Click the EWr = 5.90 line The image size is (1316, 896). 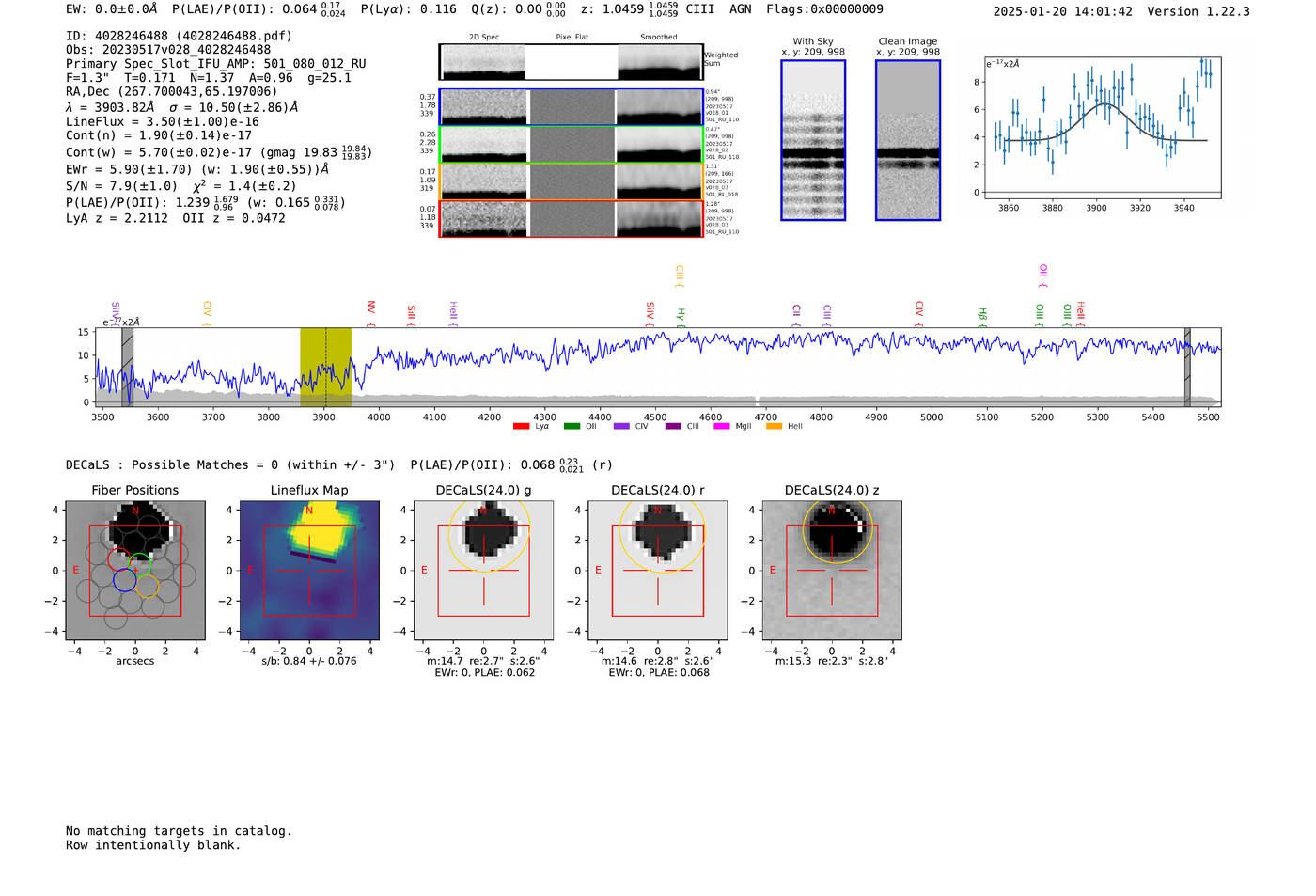(197, 169)
